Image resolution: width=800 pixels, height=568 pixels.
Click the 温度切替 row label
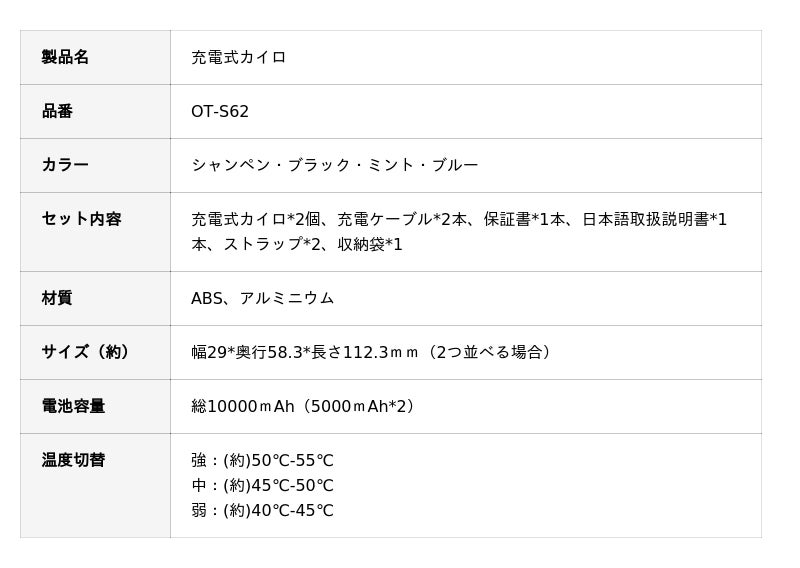(73, 460)
